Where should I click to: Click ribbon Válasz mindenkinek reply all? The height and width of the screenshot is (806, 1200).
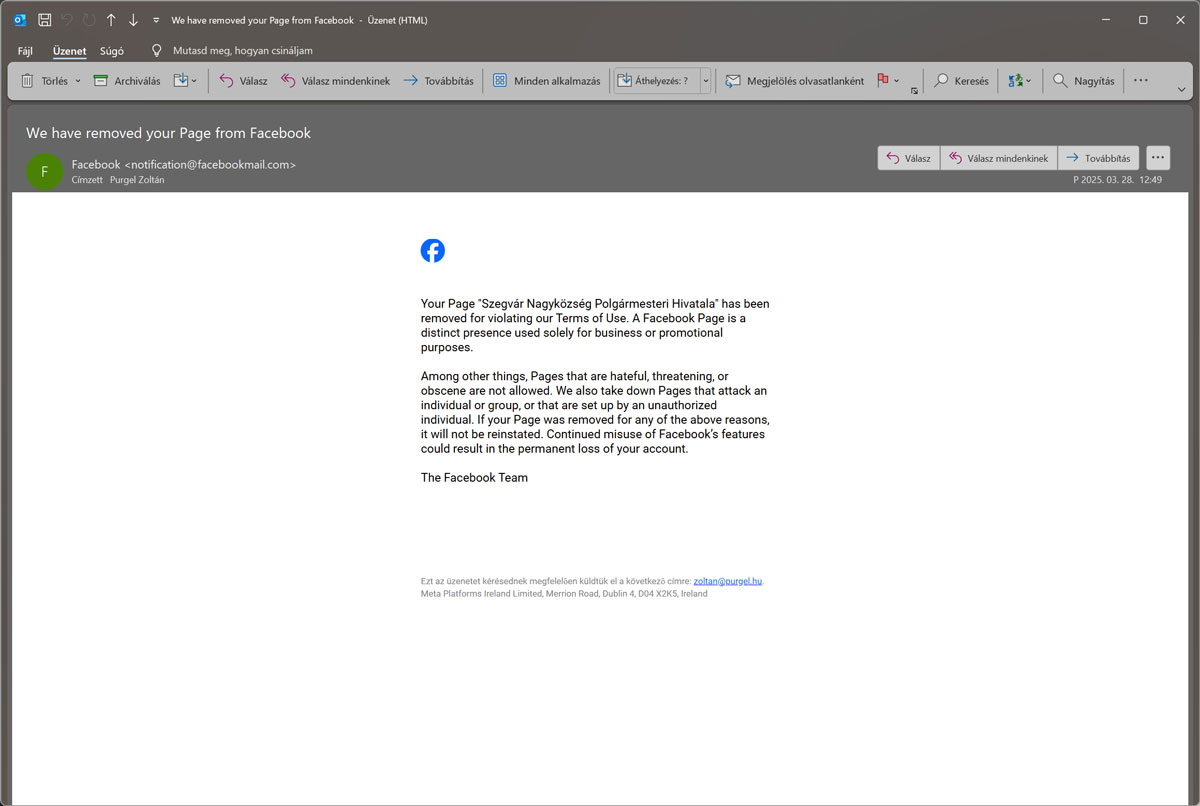point(335,81)
